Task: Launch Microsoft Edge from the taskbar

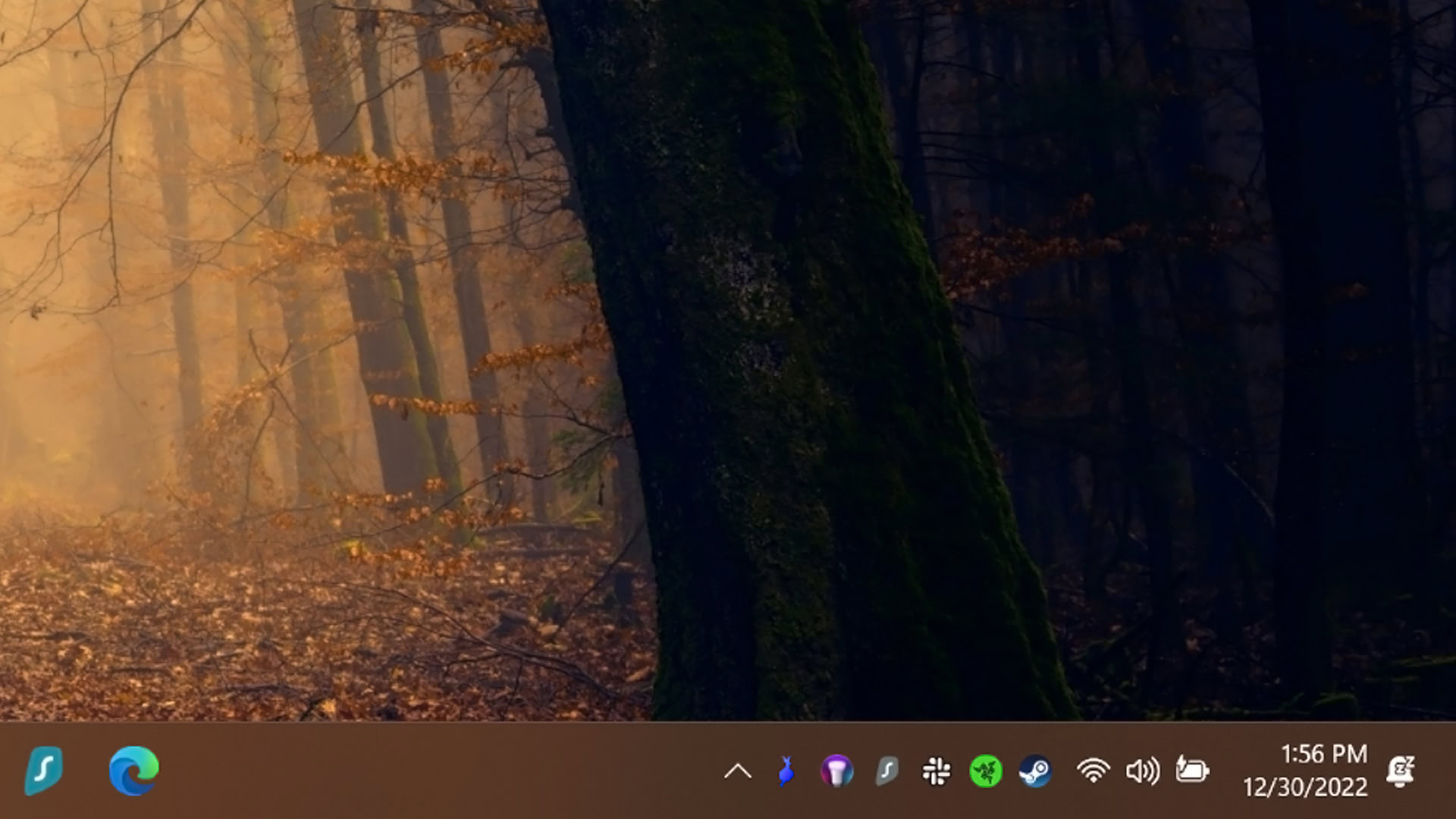Action: (133, 771)
